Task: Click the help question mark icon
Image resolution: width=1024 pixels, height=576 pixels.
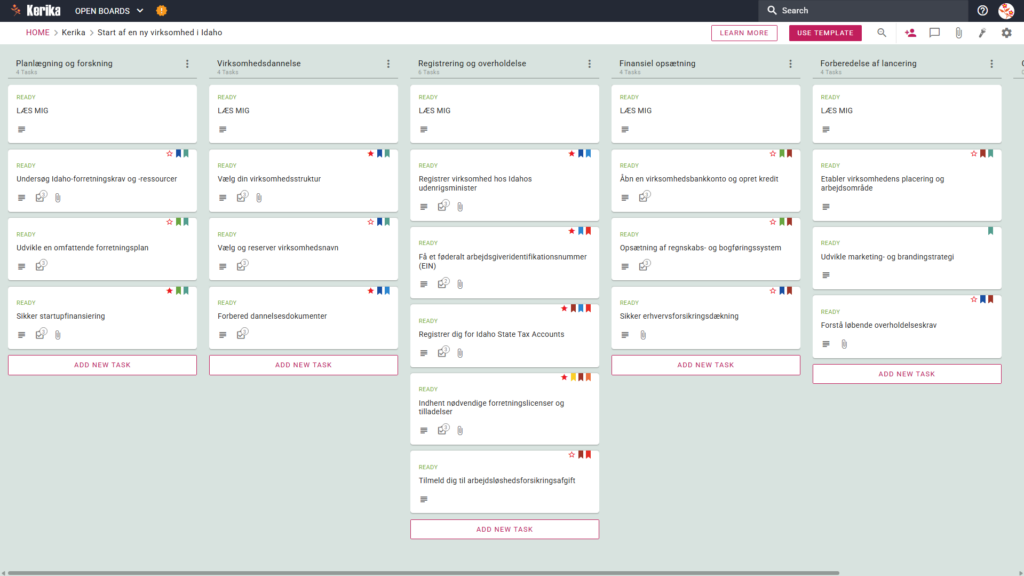Action: pos(982,10)
